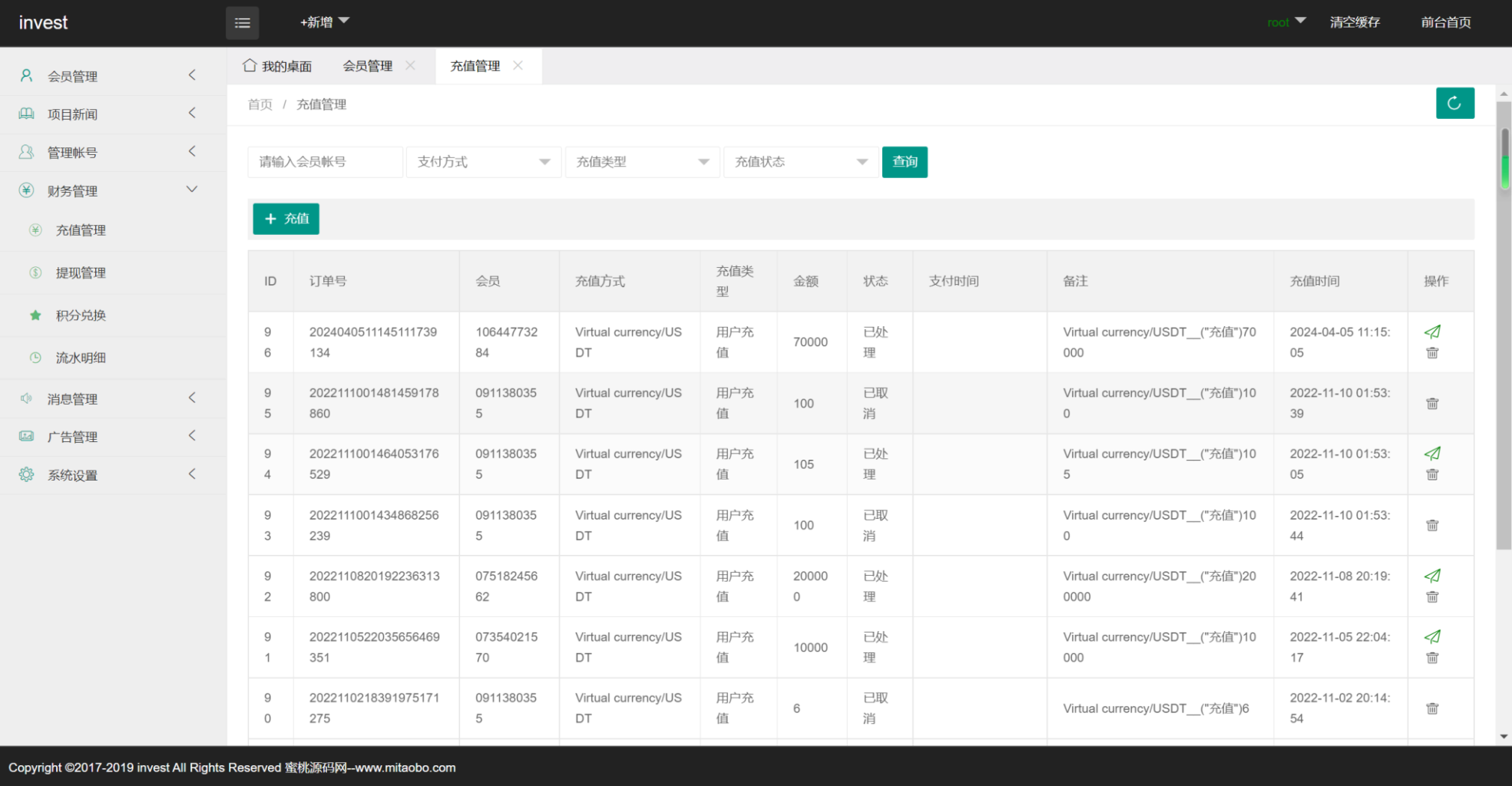
Task: Open the root account dropdown
Action: pyautogui.click(x=1285, y=22)
